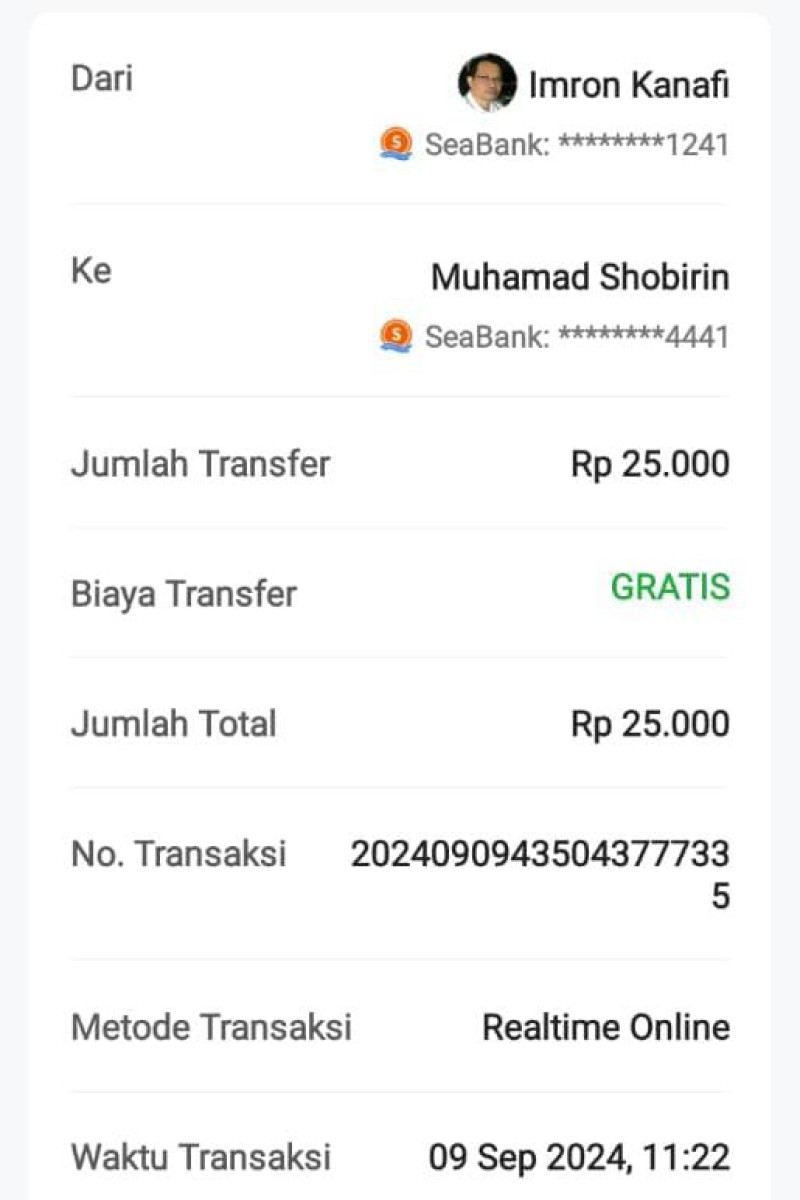Tap the Jumlah Transfer label

click(x=200, y=464)
